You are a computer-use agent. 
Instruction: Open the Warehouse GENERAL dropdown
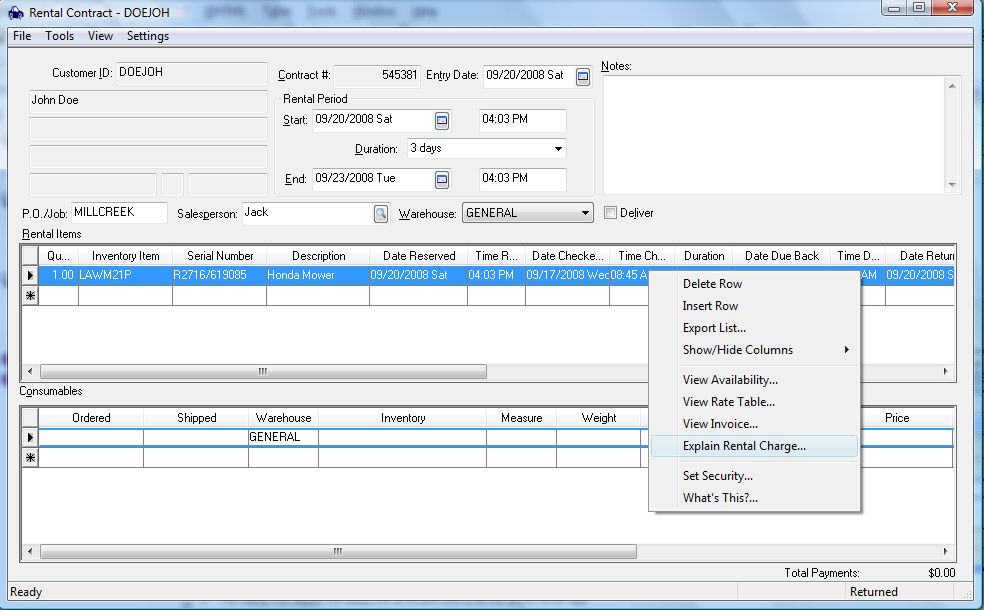point(585,213)
